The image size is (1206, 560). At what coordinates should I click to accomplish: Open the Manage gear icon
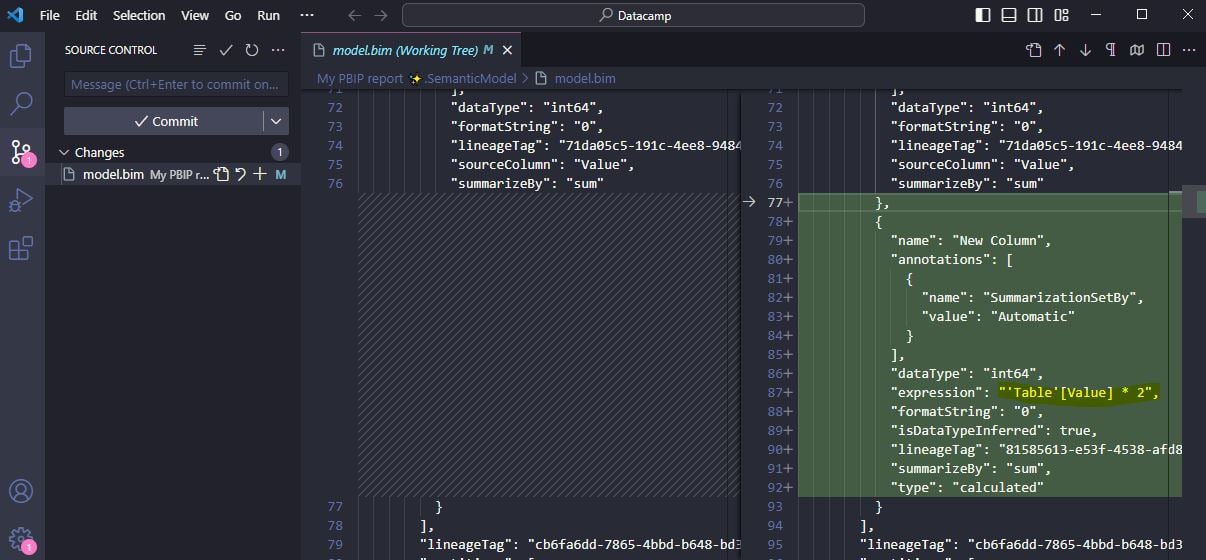pos(21,540)
